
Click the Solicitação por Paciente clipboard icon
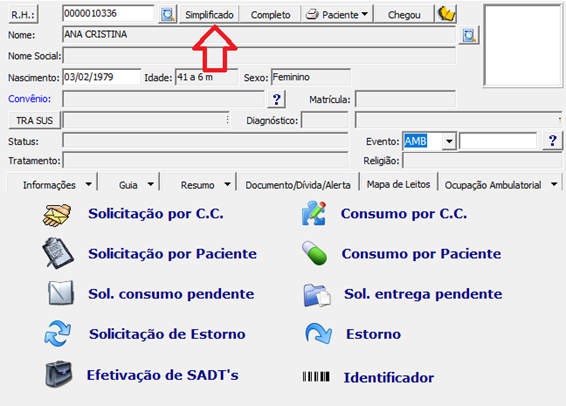click(58, 253)
